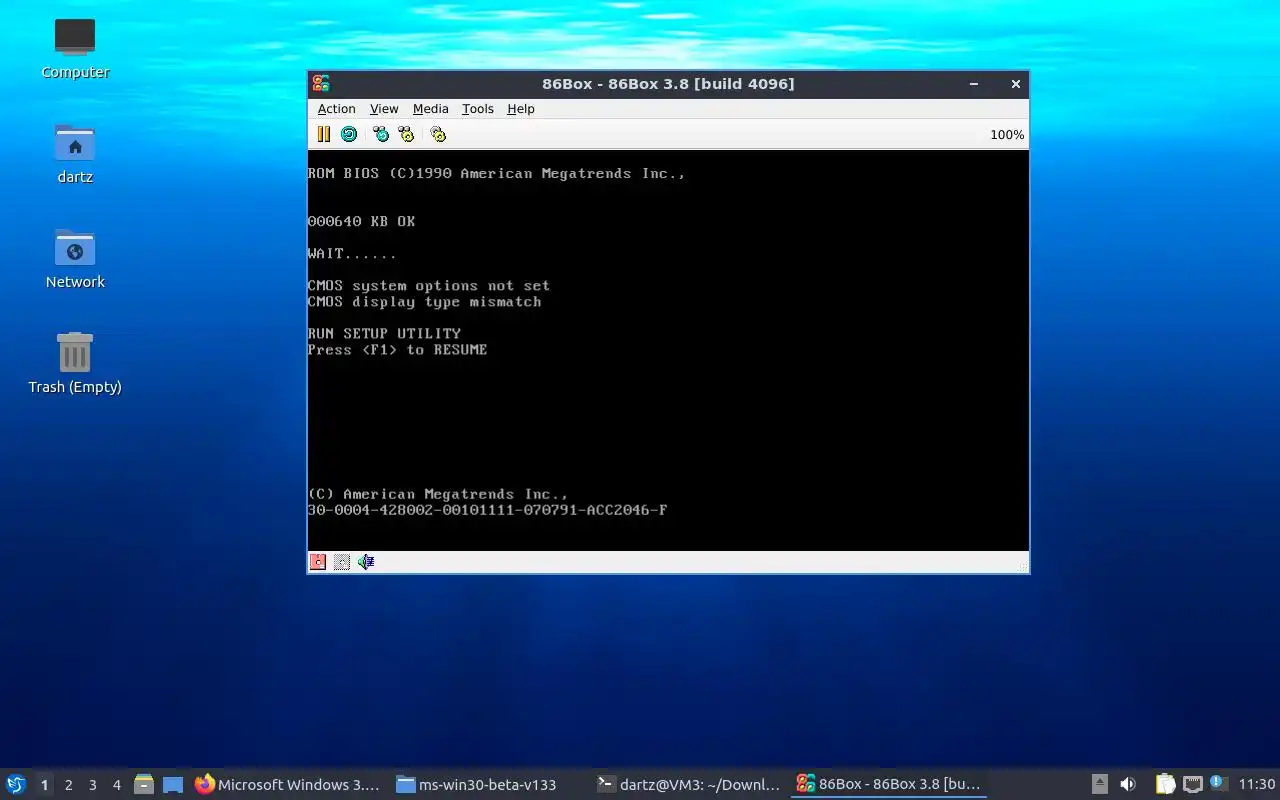Click the emulated BIOS screen display
Viewport: 1280px width, 800px height.
pos(668,350)
